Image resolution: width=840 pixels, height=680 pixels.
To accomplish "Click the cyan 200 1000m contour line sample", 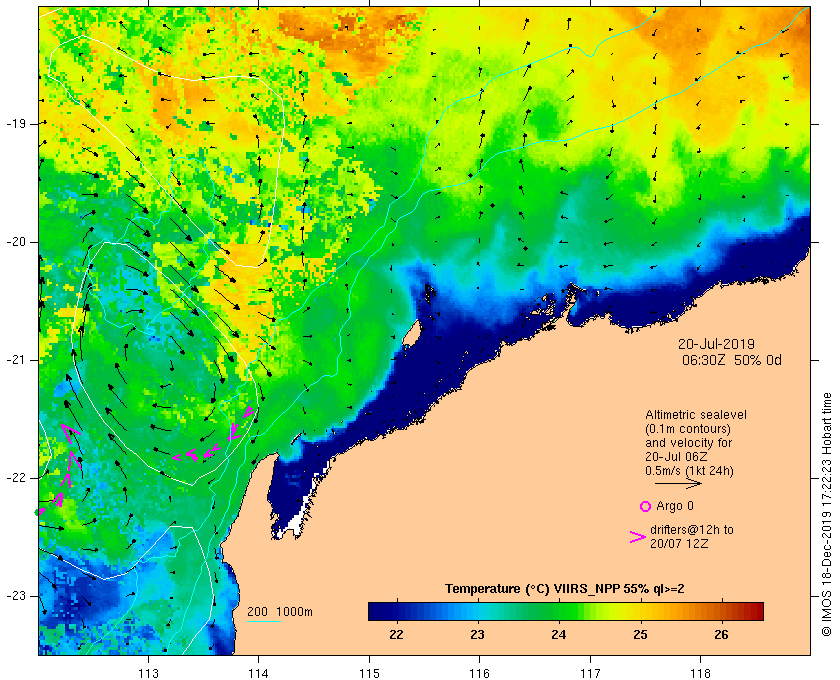I will [x=264, y=622].
